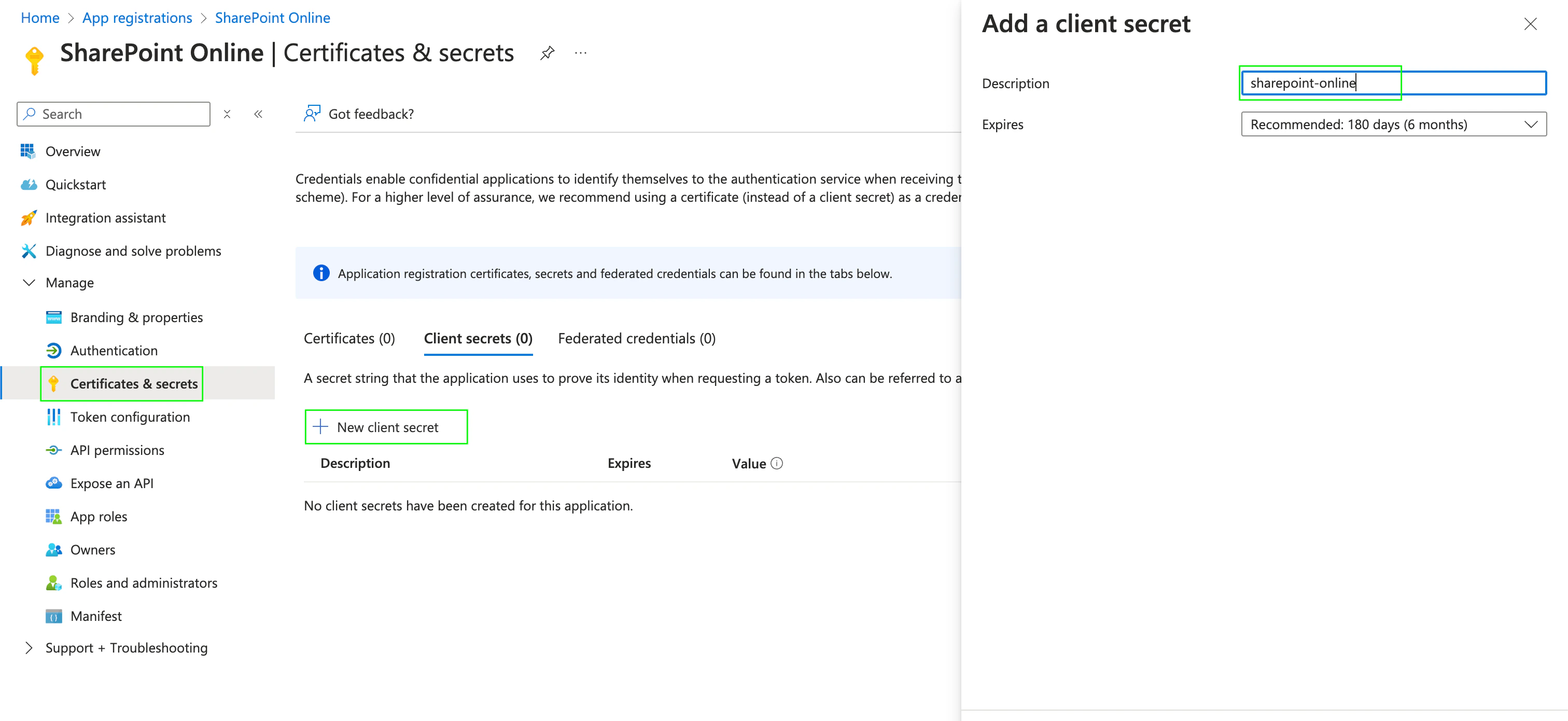Click the Value column info icon

click(777, 463)
